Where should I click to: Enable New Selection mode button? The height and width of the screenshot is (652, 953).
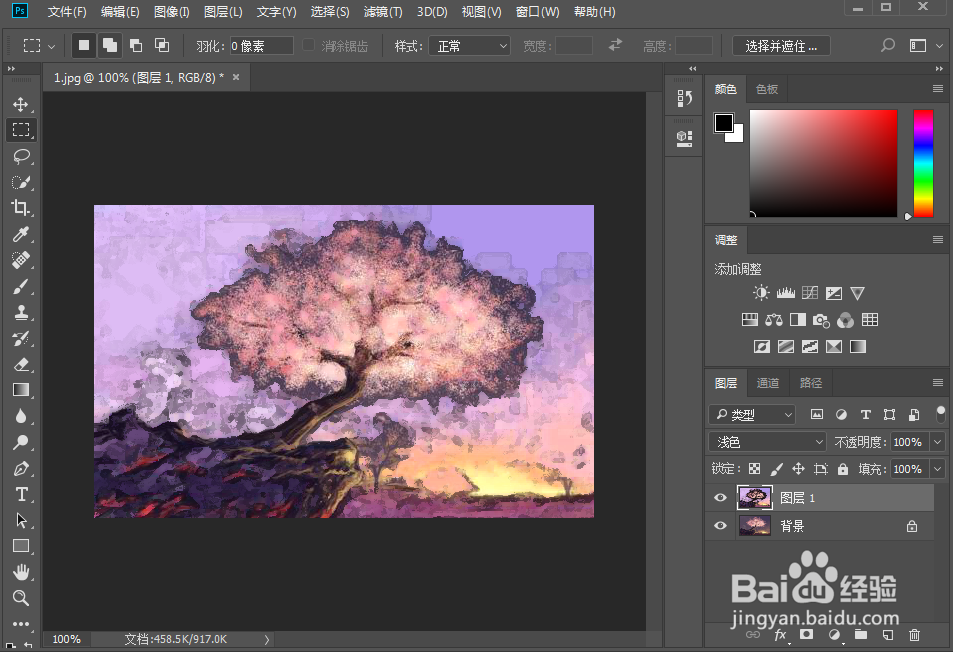pos(84,46)
